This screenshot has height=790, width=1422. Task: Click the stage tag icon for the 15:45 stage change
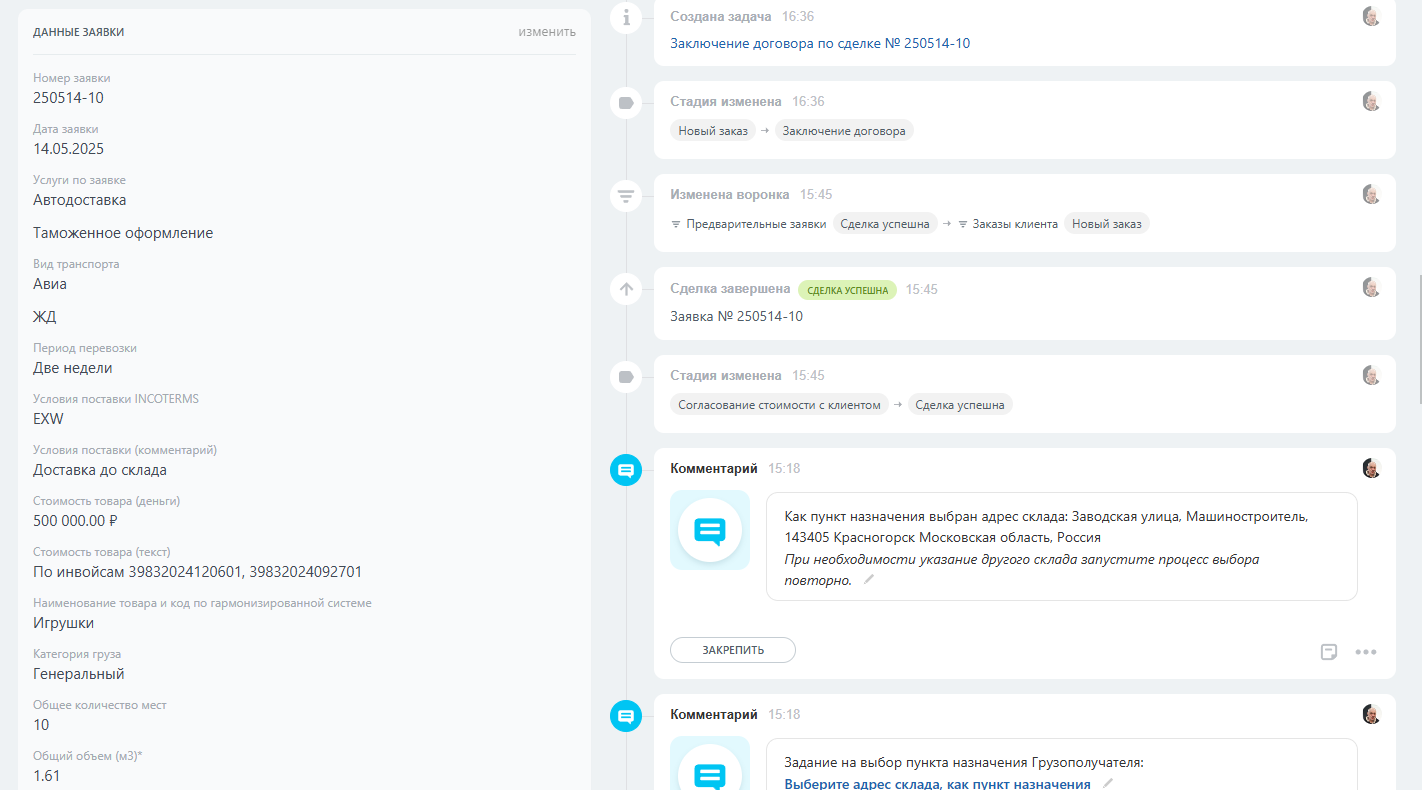pos(626,376)
